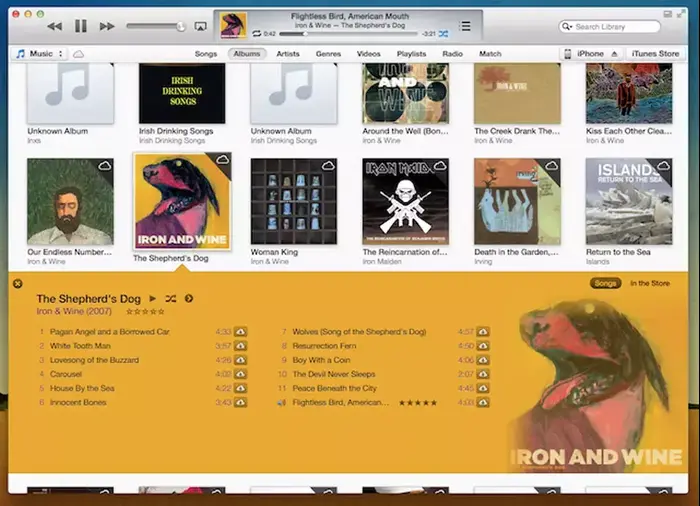The height and width of the screenshot is (506, 700).
Task: Download White Tooth Man from iCloud
Action: 241,346
